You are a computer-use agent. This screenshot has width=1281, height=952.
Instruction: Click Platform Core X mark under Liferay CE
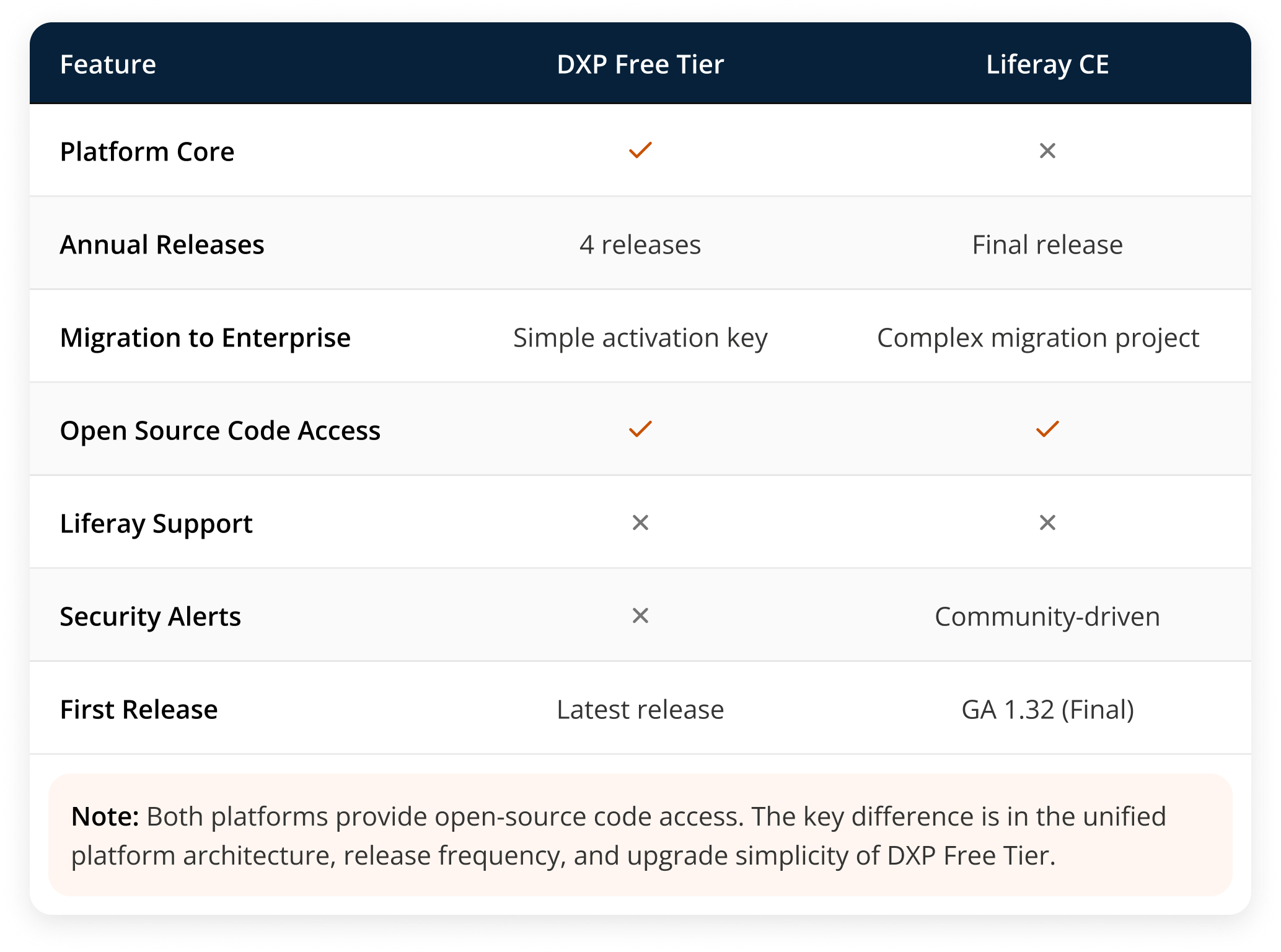pos(1047,151)
